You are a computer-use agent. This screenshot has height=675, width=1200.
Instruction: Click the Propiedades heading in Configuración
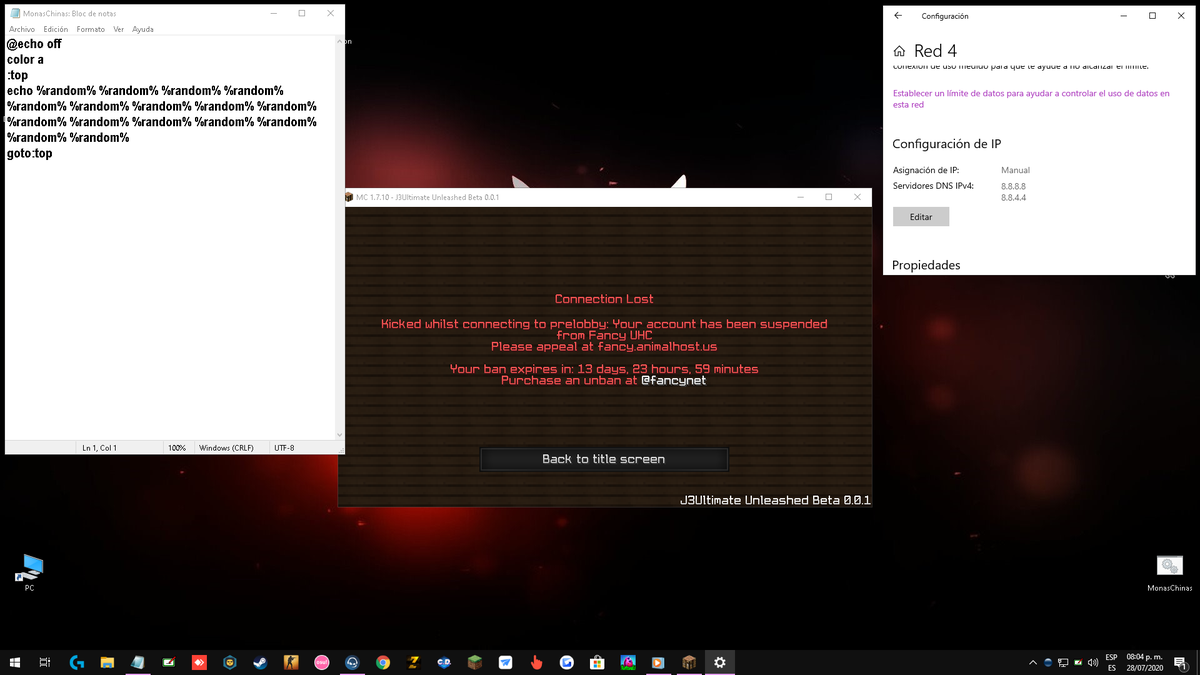click(x=926, y=265)
